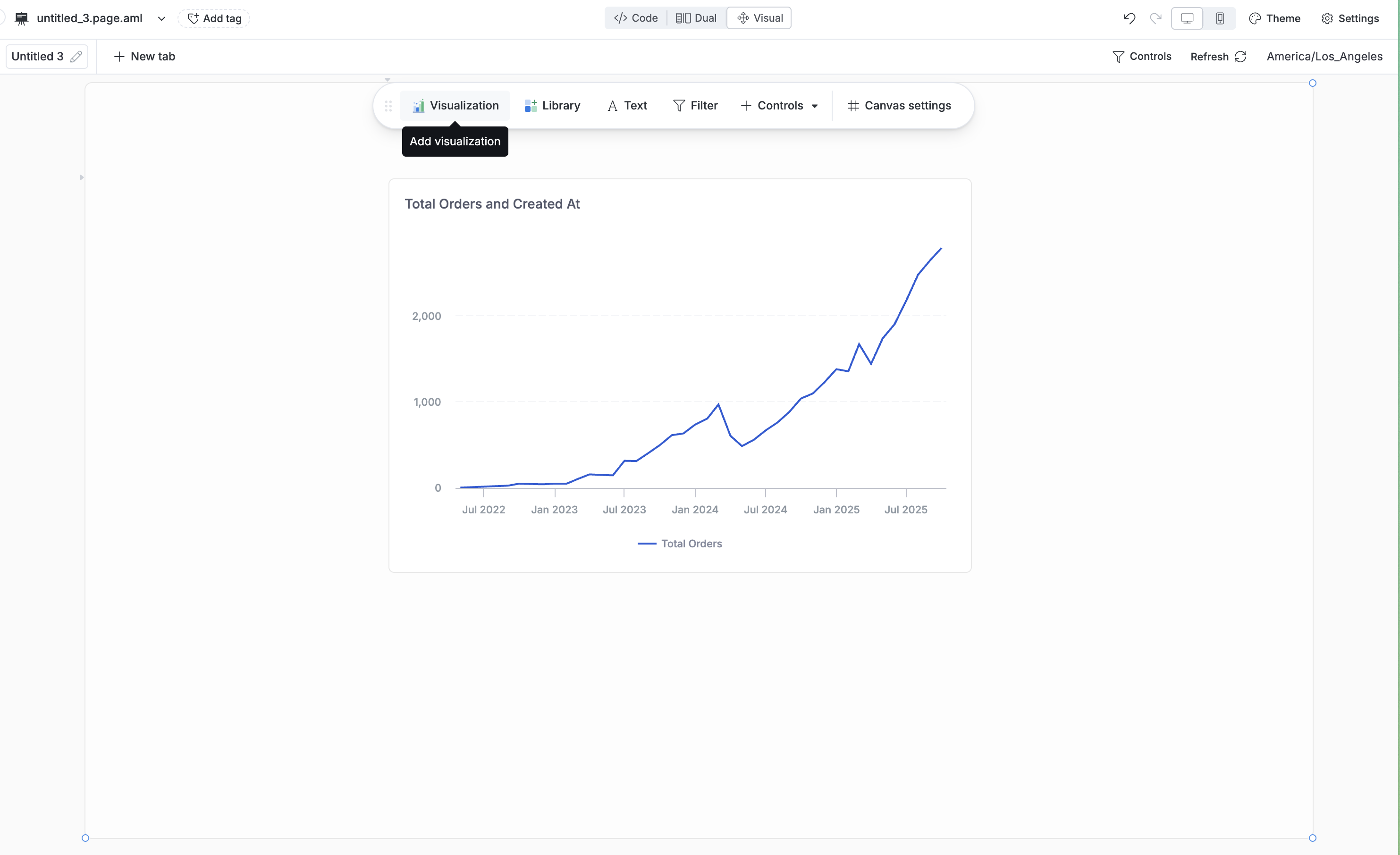Add a new tab

144,57
